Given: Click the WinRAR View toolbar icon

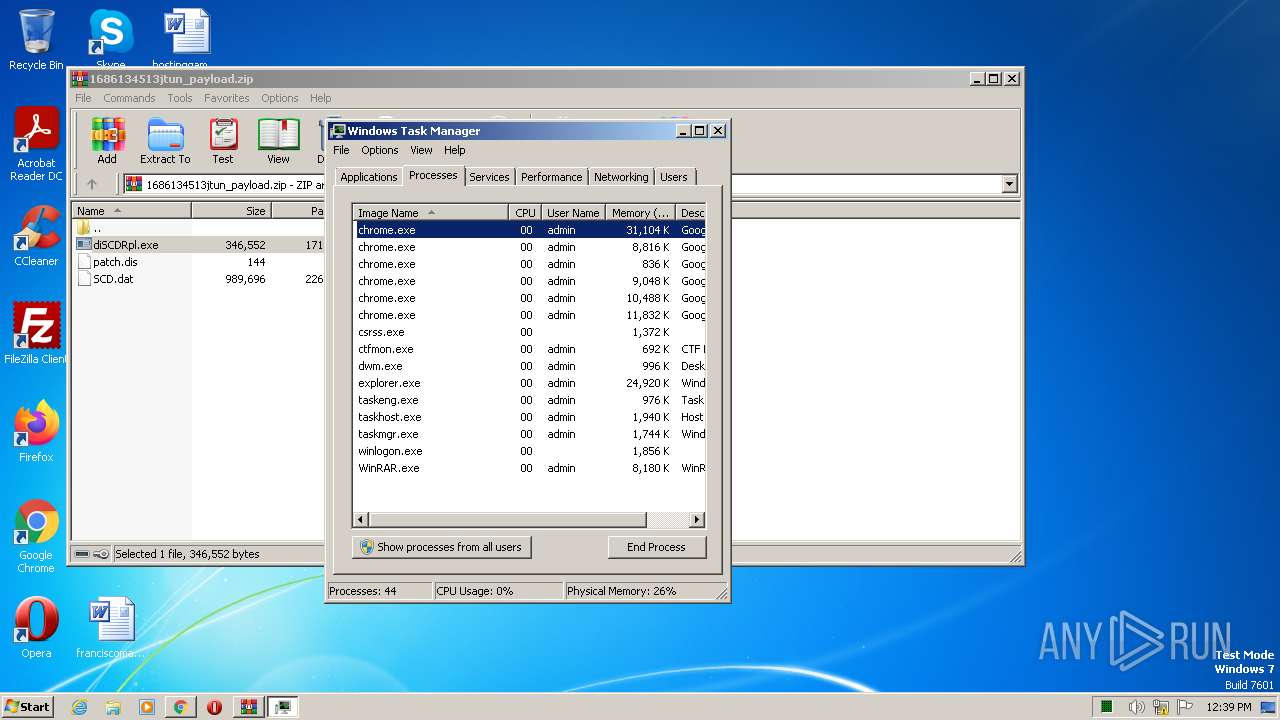Looking at the screenshot, I should coord(278,141).
